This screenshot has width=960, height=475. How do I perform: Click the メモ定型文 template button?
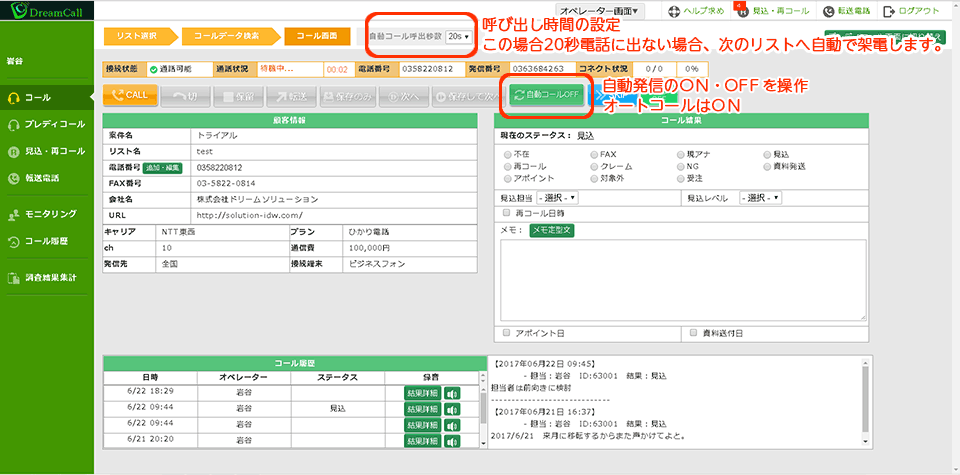(552, 230)
